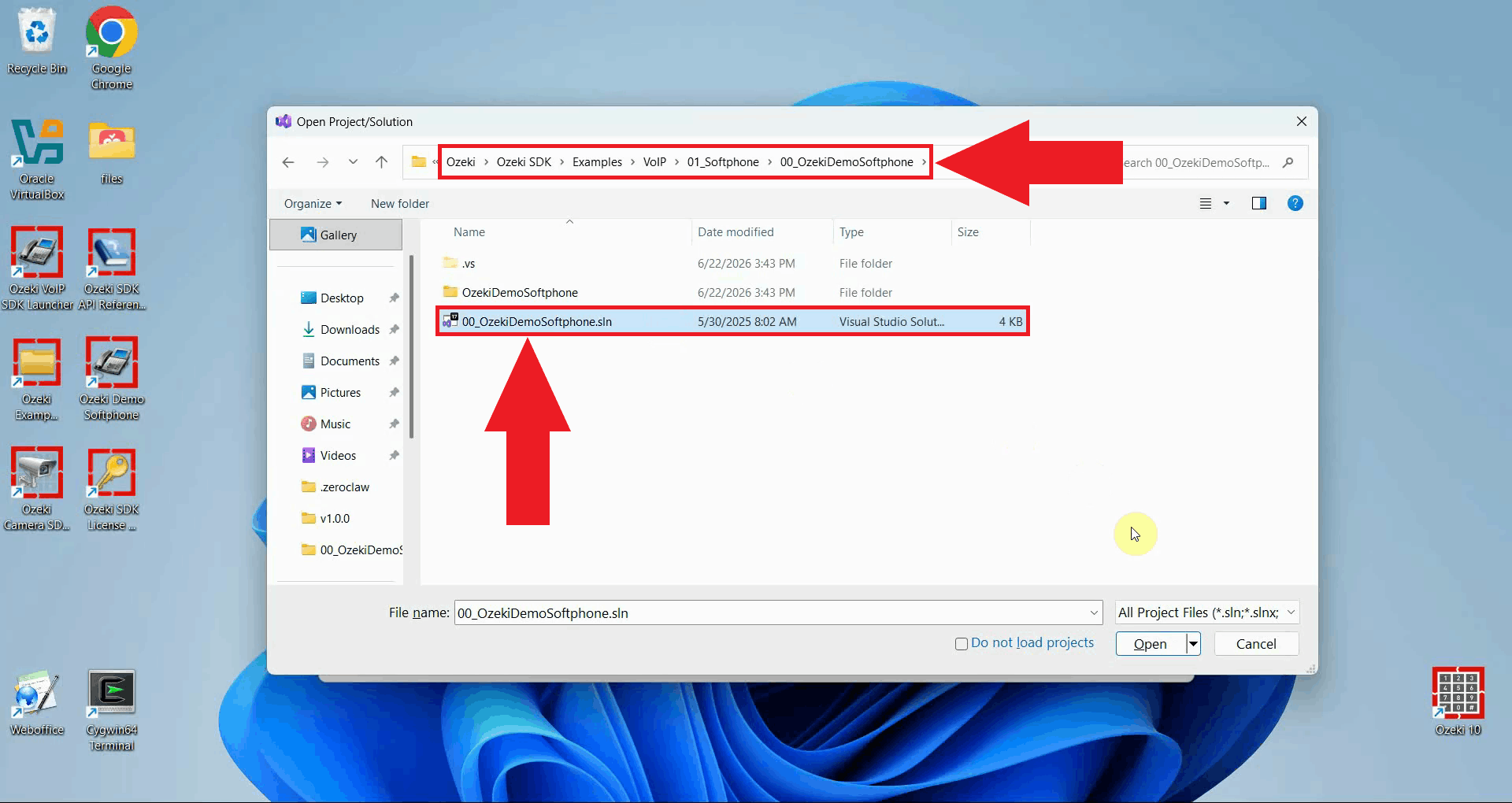Image resolution: width=1512 pixels, height=803 pixels.
Task: Expand the recent locations chevron
Action: pyautogui.click(x=353, y=162)
